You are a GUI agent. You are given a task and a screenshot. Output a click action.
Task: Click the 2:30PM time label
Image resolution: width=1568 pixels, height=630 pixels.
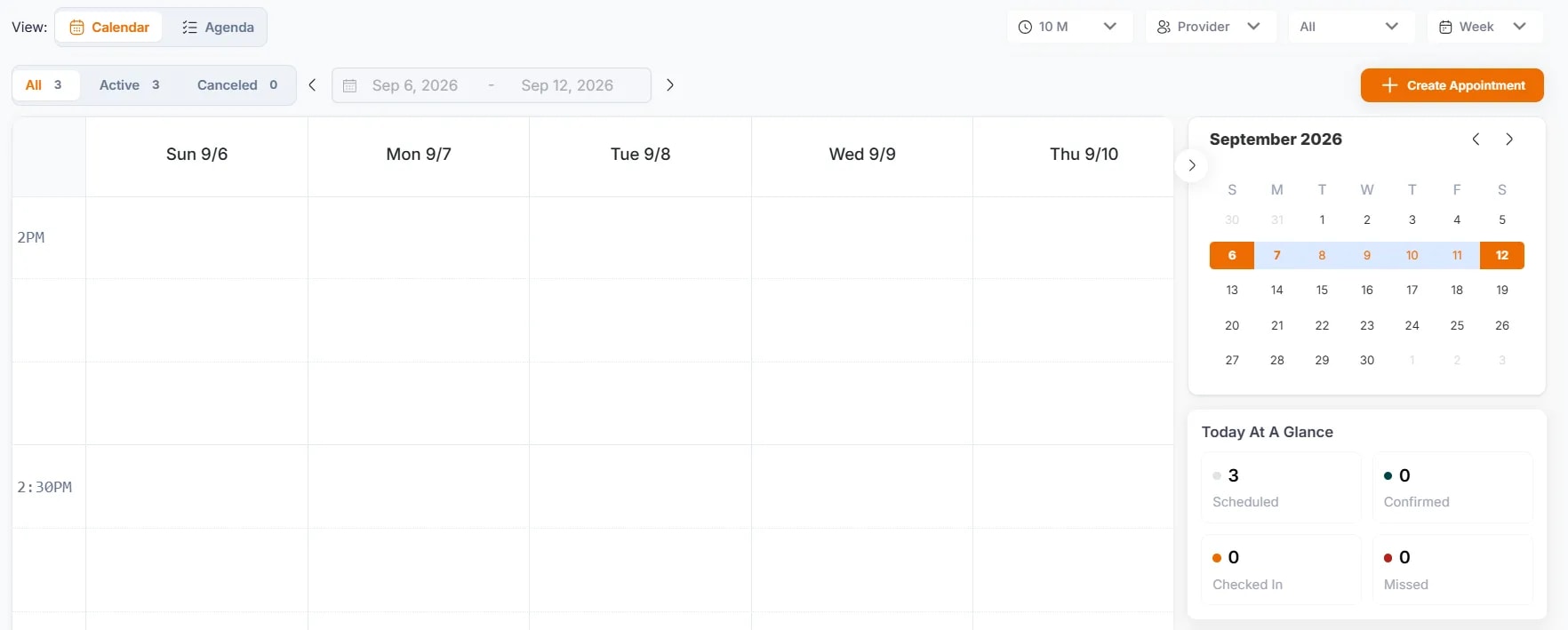pos(44,487)
